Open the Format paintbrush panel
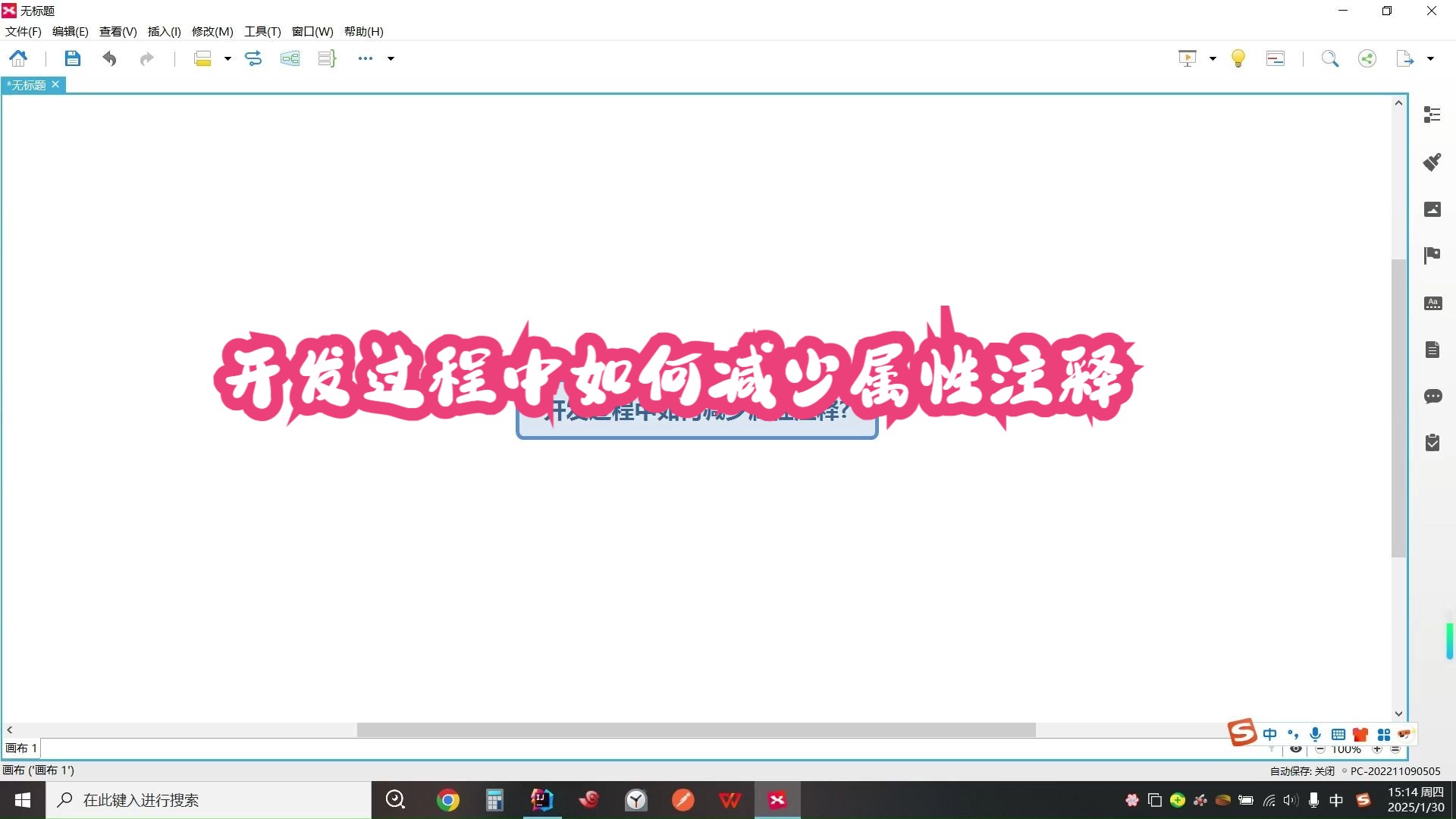 click(x=1432, y=162)
